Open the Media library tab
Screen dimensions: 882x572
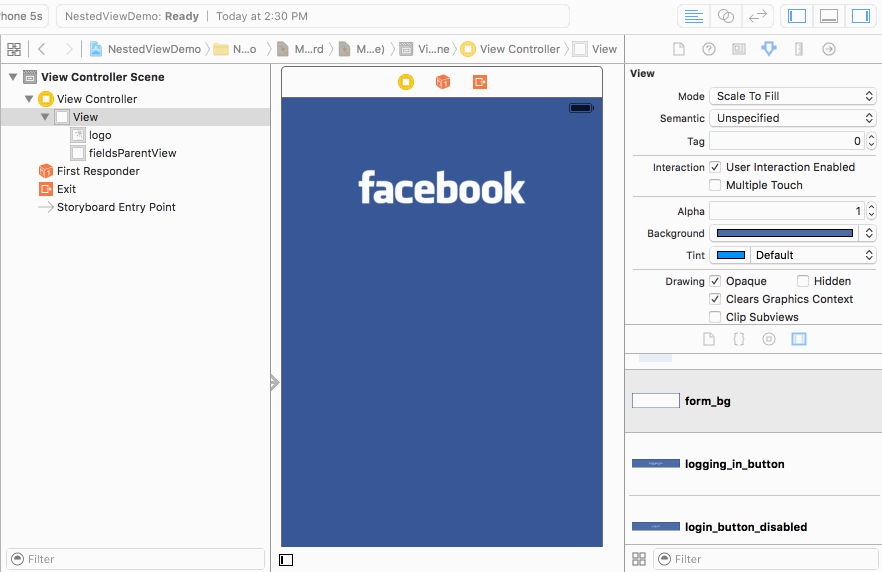coord(799,339)
